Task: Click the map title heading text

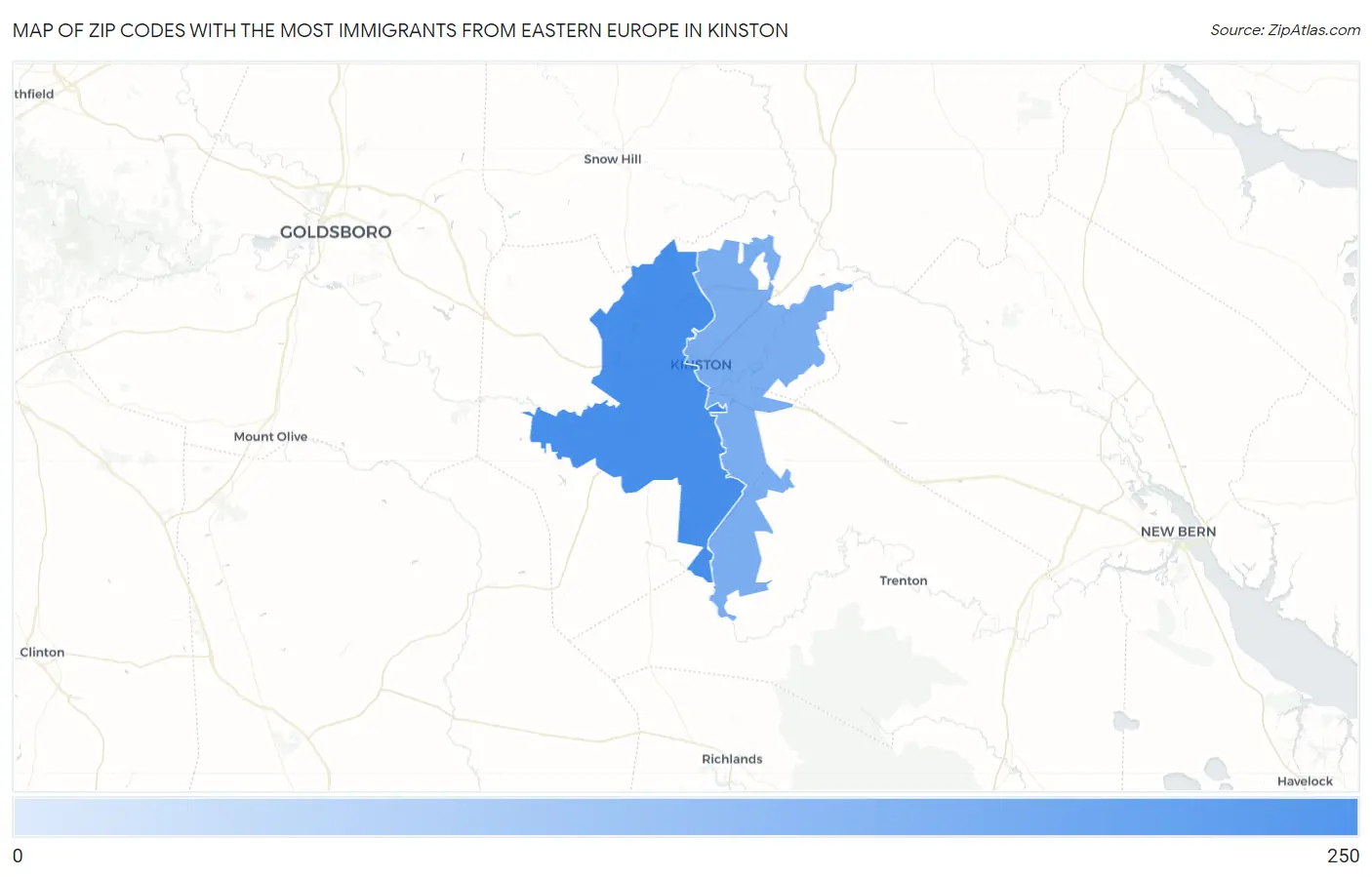Action: 400,30
